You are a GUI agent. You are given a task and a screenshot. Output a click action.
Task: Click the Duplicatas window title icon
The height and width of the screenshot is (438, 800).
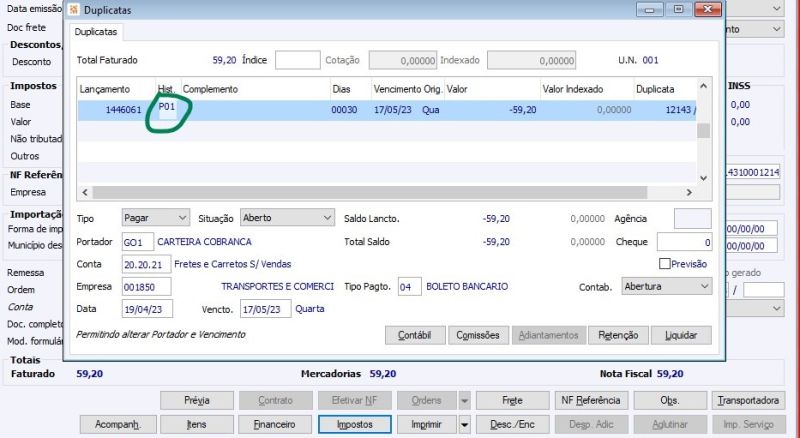(74, 10)
